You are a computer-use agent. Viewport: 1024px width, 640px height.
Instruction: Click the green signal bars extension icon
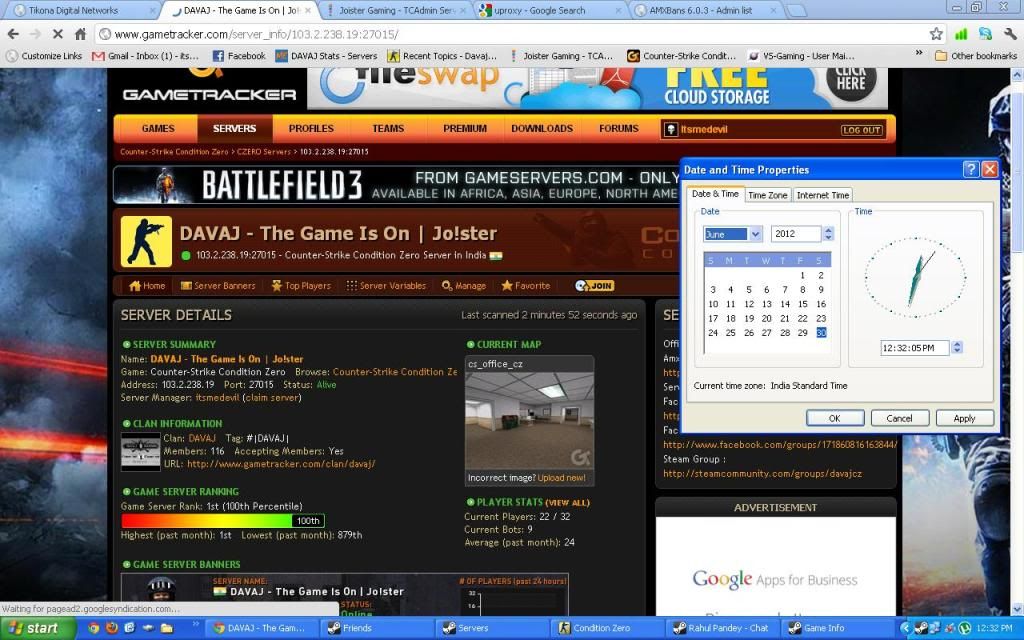pos(961,34)
